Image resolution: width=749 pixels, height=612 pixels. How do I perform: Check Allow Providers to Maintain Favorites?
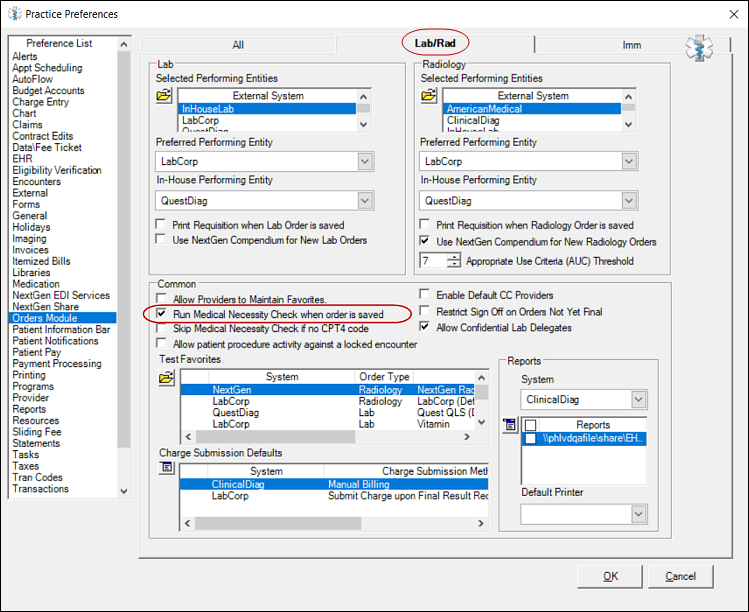(x=161, y=299)
